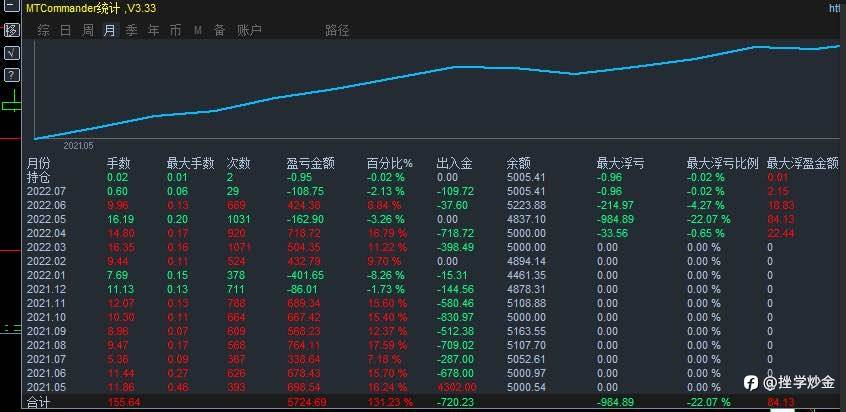Click total percentage 131.23 %

(390, 402)
